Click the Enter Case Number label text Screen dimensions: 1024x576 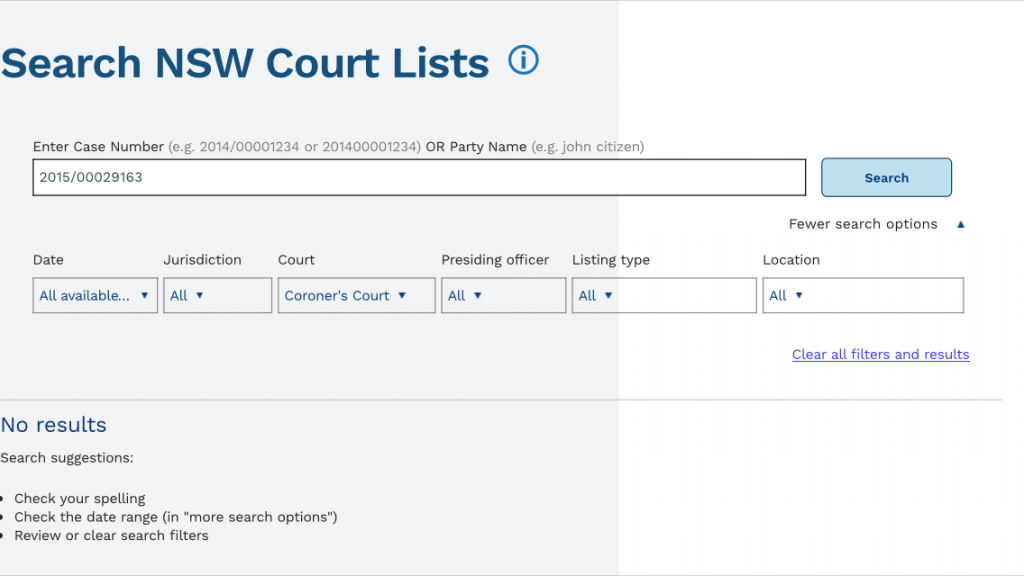pyautogui.click(x=98, y=147)
